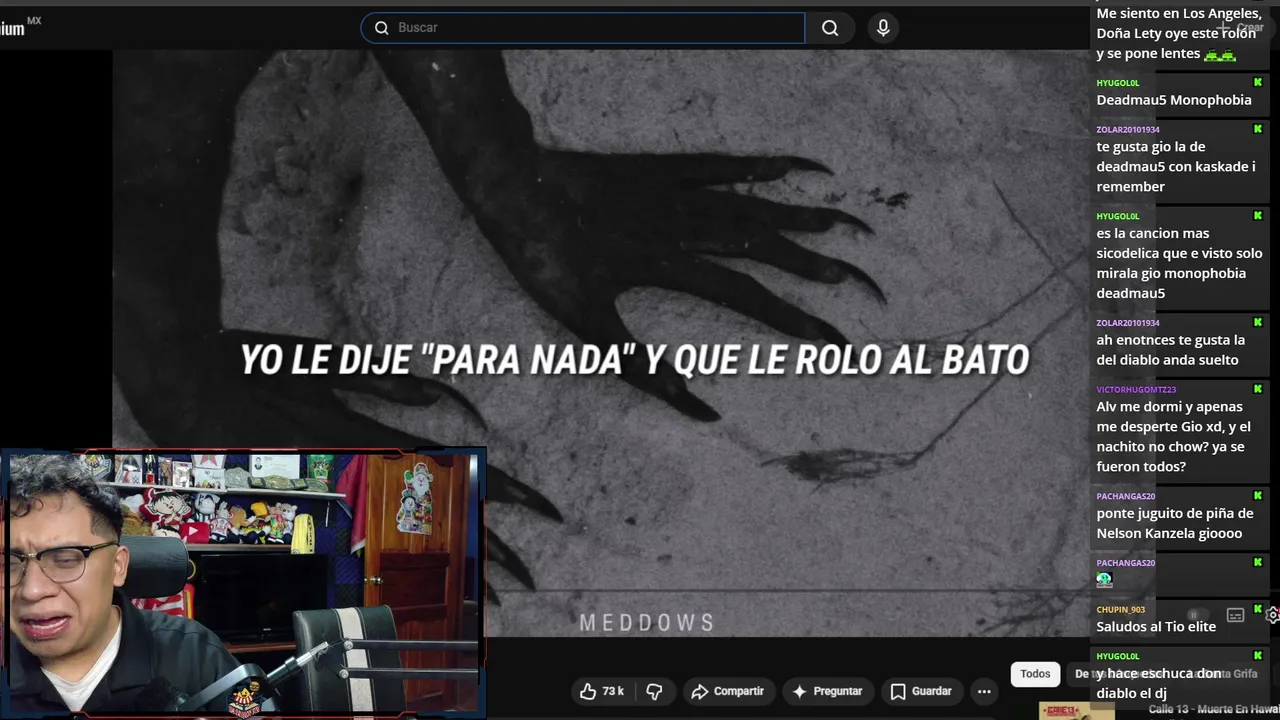The image size is (1280, 720).
Task: Click chat username PACHANGAS20 above 'ponte juguito'
Action: (1125, 496)
